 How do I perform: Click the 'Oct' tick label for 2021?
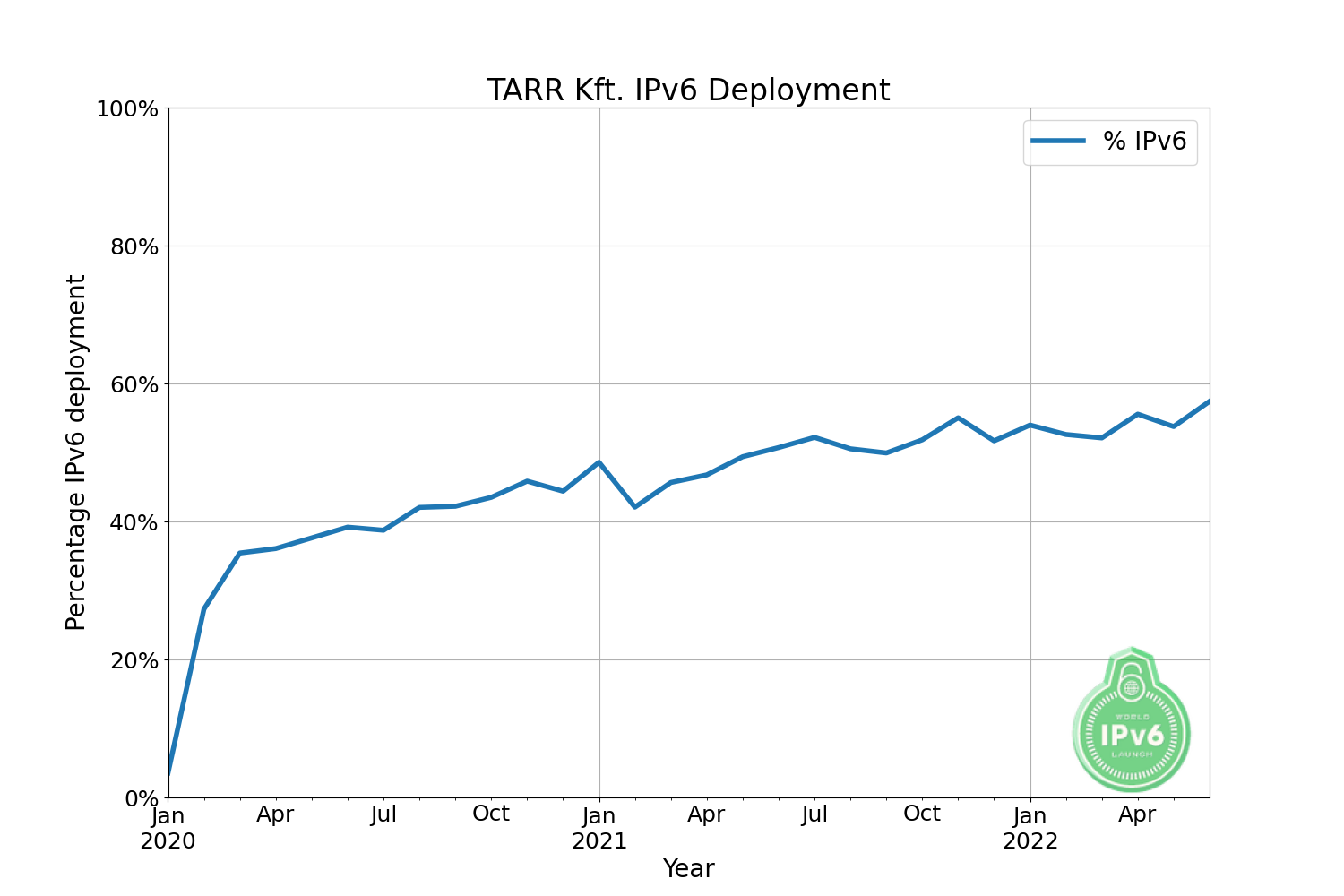click(922, 814)
